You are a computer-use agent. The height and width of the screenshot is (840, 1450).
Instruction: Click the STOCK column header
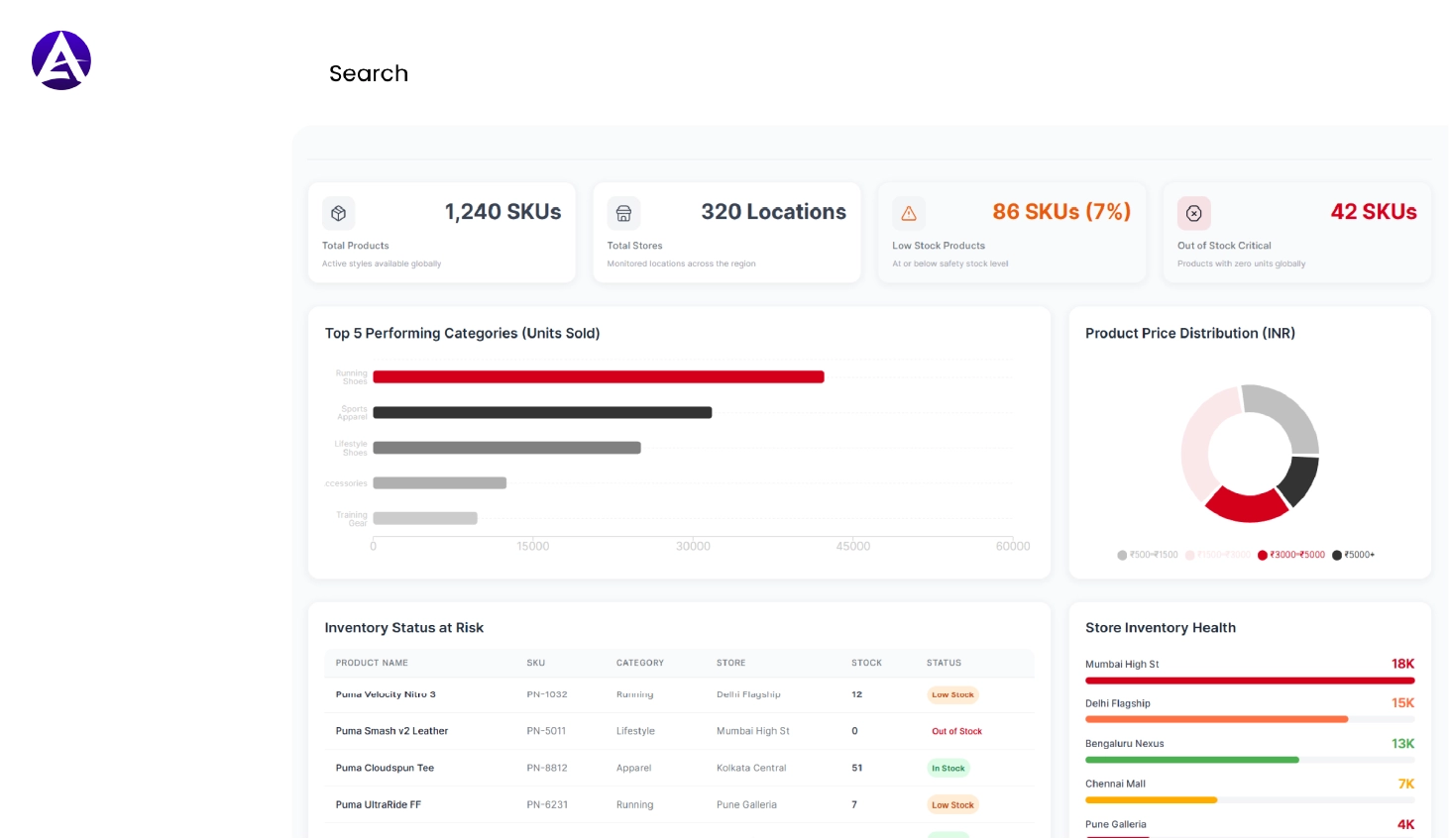pyautogui.click(x=865, y=663)
